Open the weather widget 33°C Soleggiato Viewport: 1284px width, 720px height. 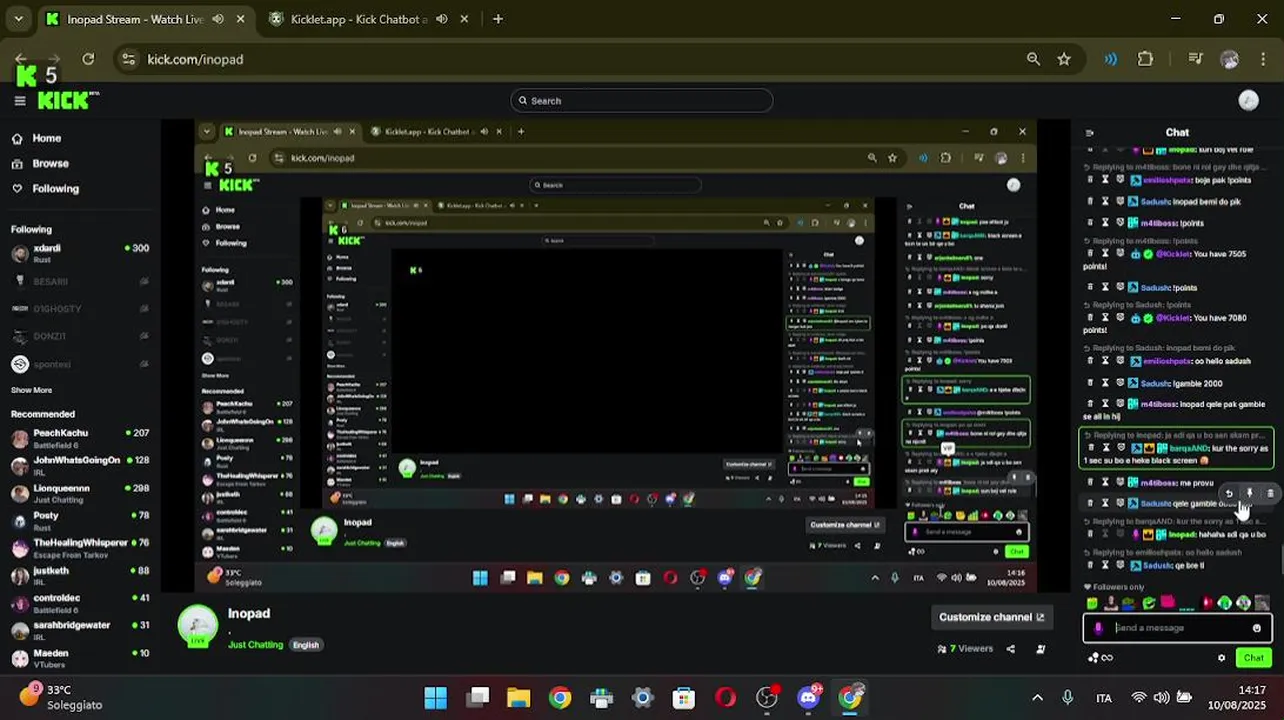pos(60,697)
